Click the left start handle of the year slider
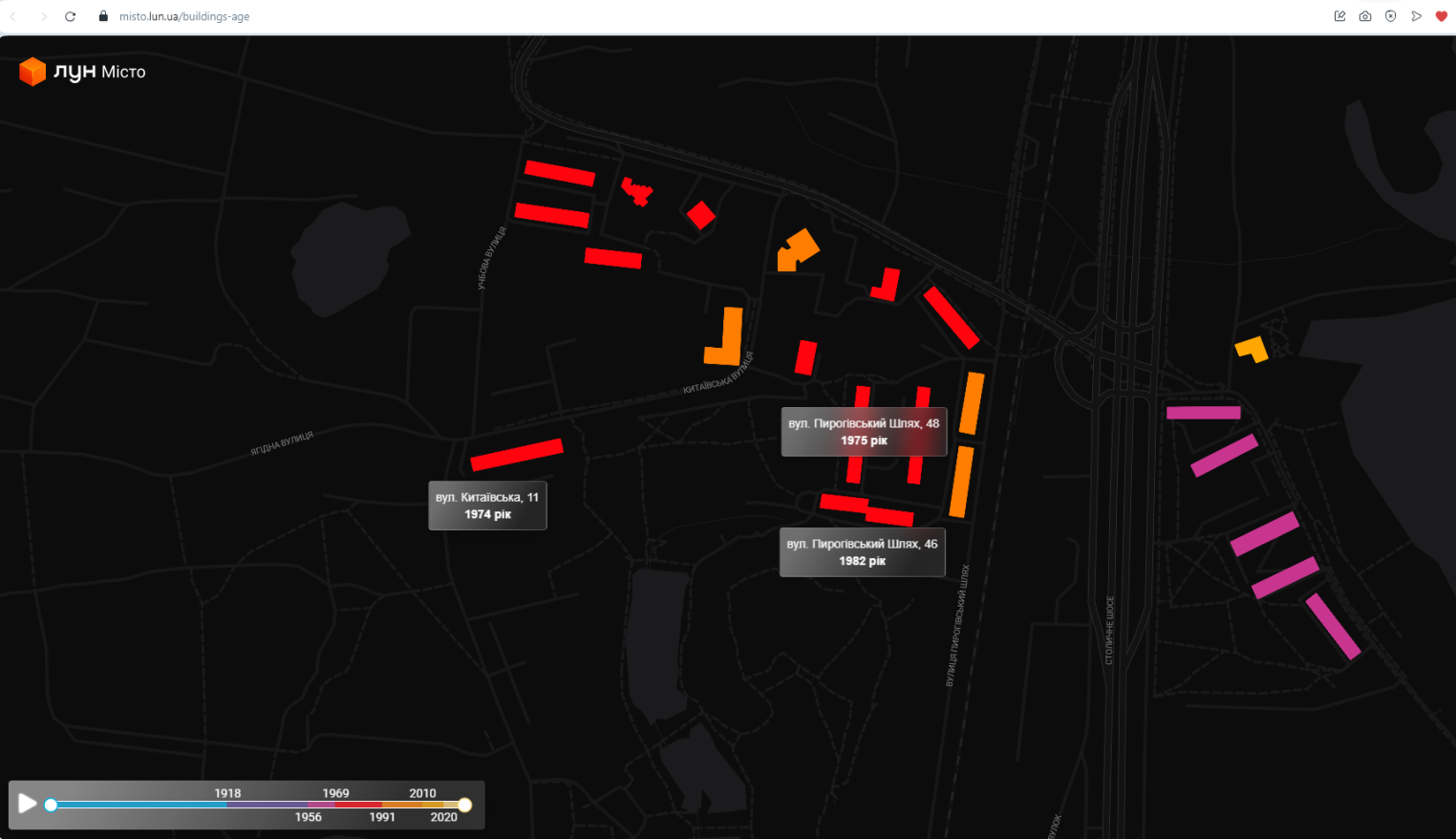Screen dimensions: 1456x839 [x=51, y=805]
